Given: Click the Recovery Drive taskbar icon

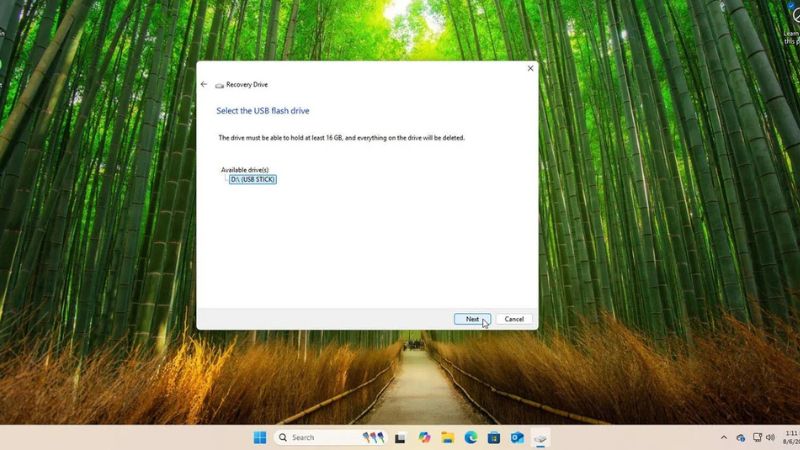Looking at the screenshot, I should click(x=540, y=438).
